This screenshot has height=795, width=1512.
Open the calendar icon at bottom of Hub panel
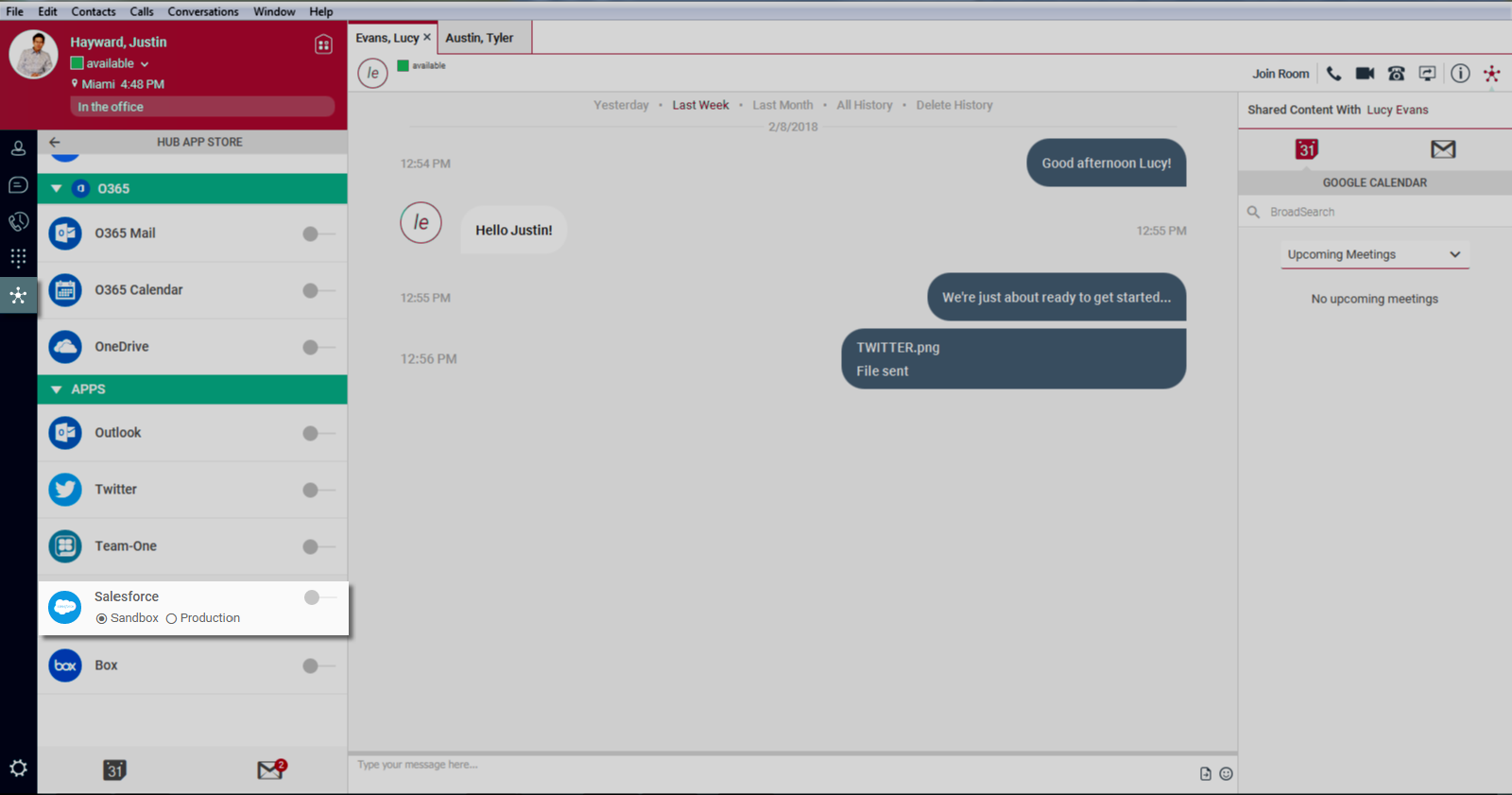(114, 769)
